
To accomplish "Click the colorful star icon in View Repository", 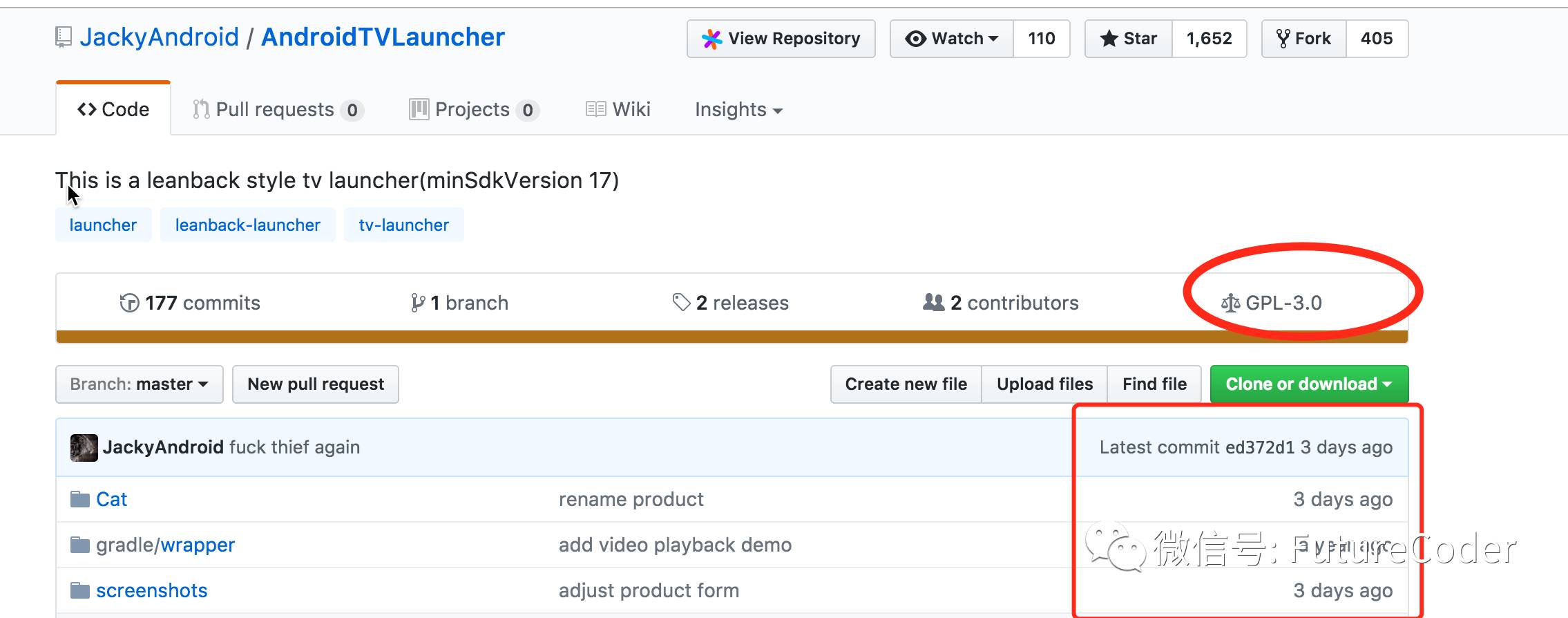I will (712, 39).
